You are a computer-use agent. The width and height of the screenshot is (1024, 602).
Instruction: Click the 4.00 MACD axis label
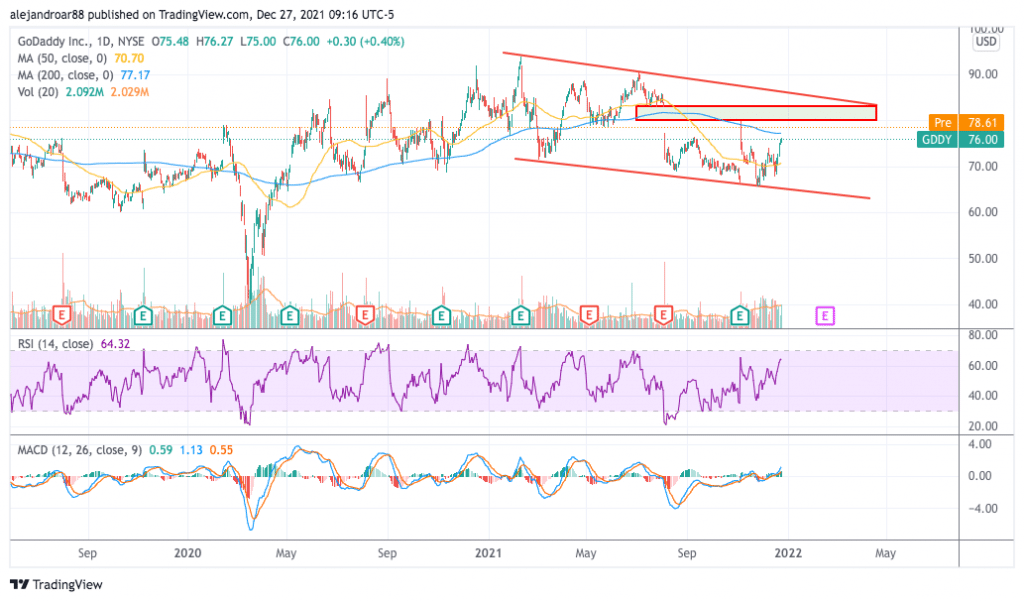click(980, 444)
